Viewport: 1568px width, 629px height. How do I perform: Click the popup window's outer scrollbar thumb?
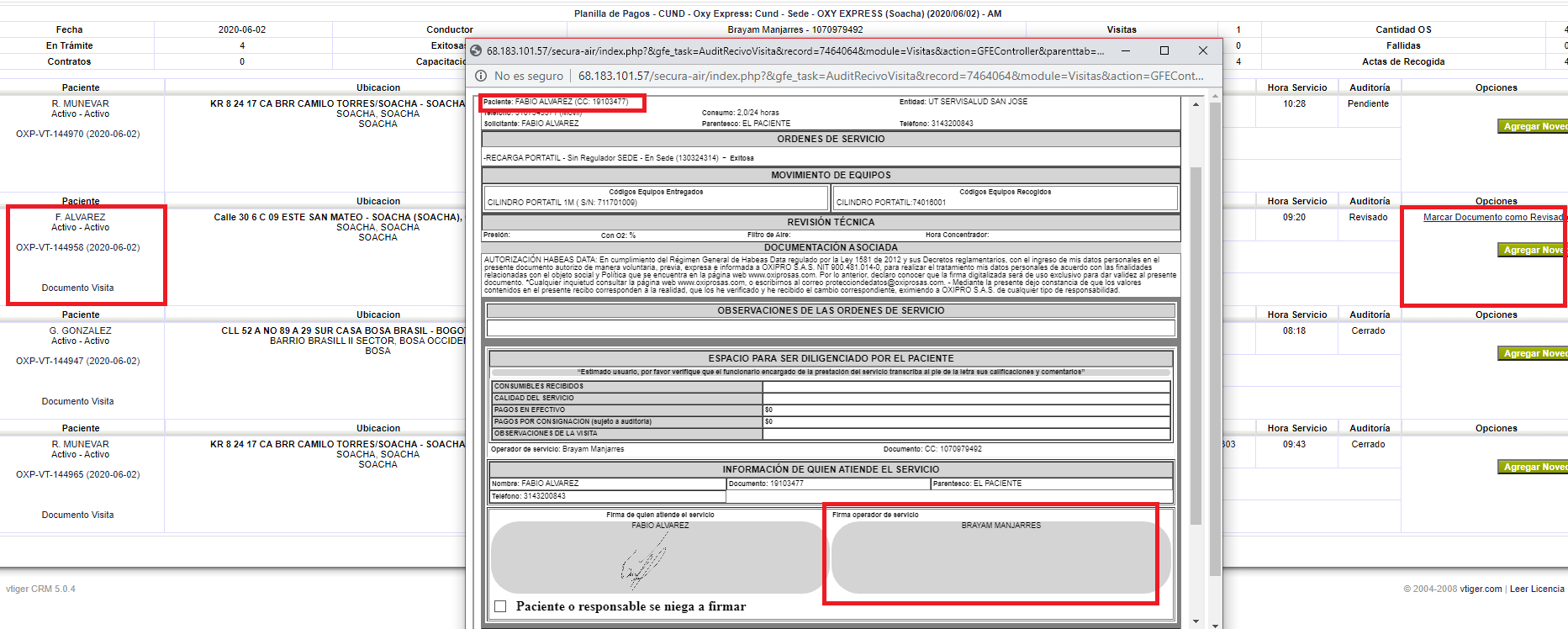tap(1215, 338)
